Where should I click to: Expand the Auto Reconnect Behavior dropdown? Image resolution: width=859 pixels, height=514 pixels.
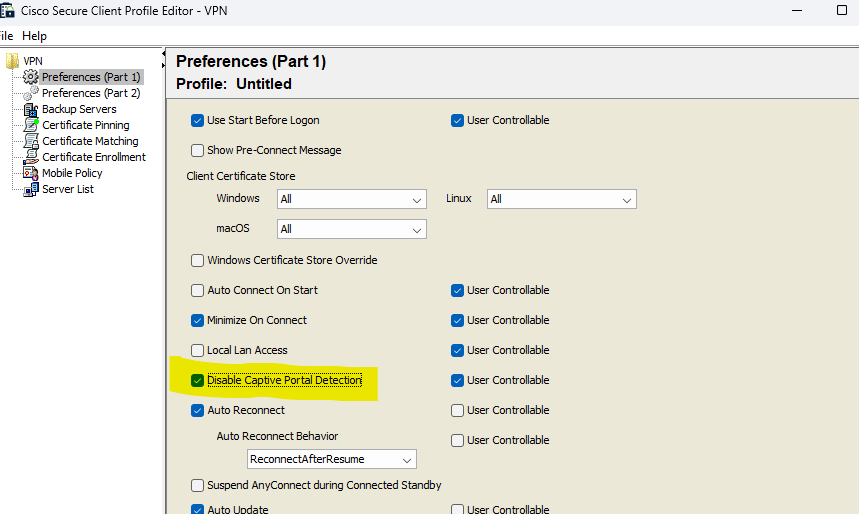click(x=332, y=459)
